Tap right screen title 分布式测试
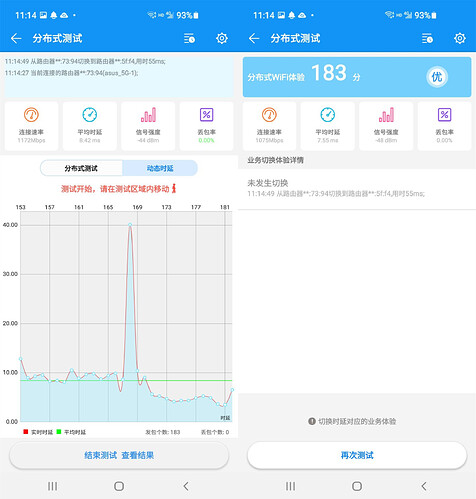Image resolution: width=476 pixels, height=499 pixels. pos(295,38)
